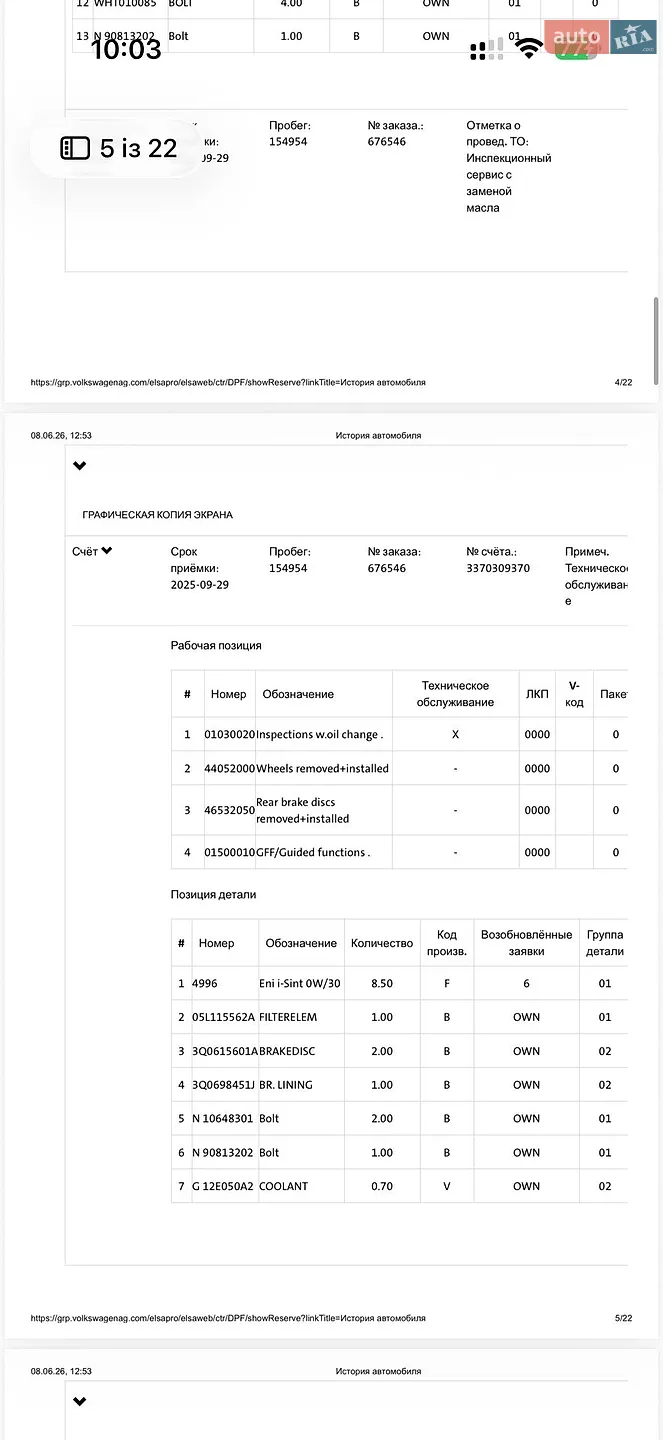Select 'Wheels removed+installed' row text
The height and width of the screenshot is (1440, 663).
(323, 768)
